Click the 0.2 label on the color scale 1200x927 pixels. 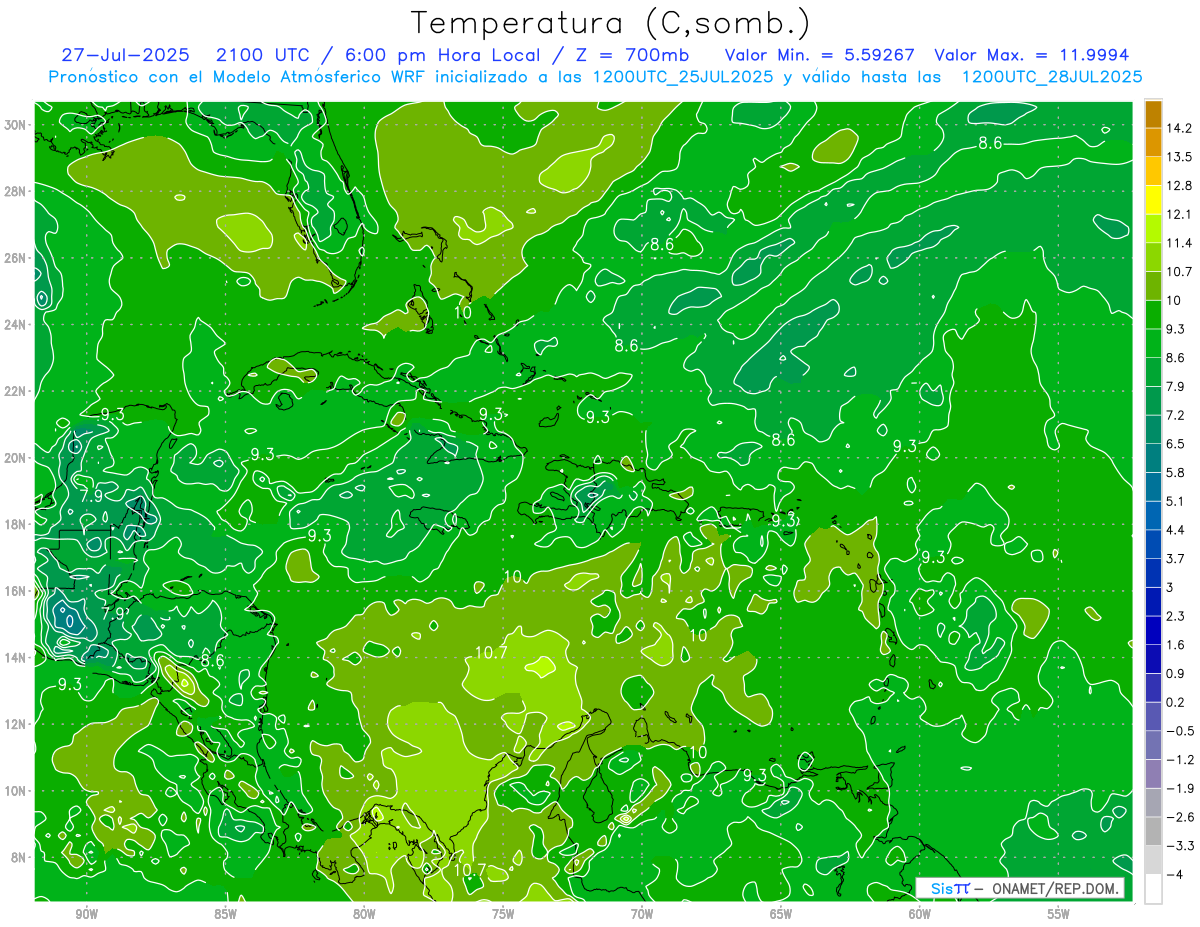tap(1176, 702)
